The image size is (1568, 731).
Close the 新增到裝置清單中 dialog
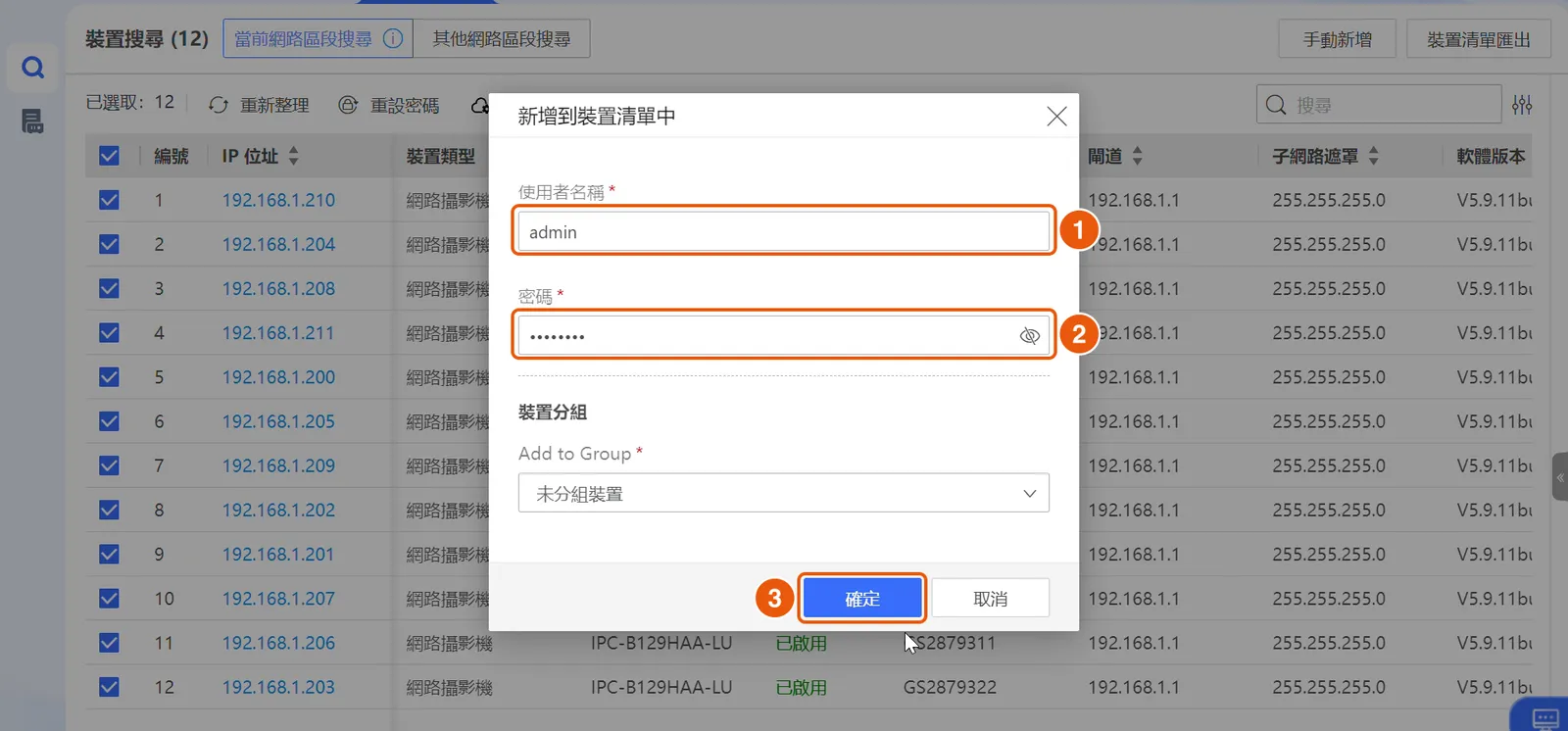click(1056, 117)
